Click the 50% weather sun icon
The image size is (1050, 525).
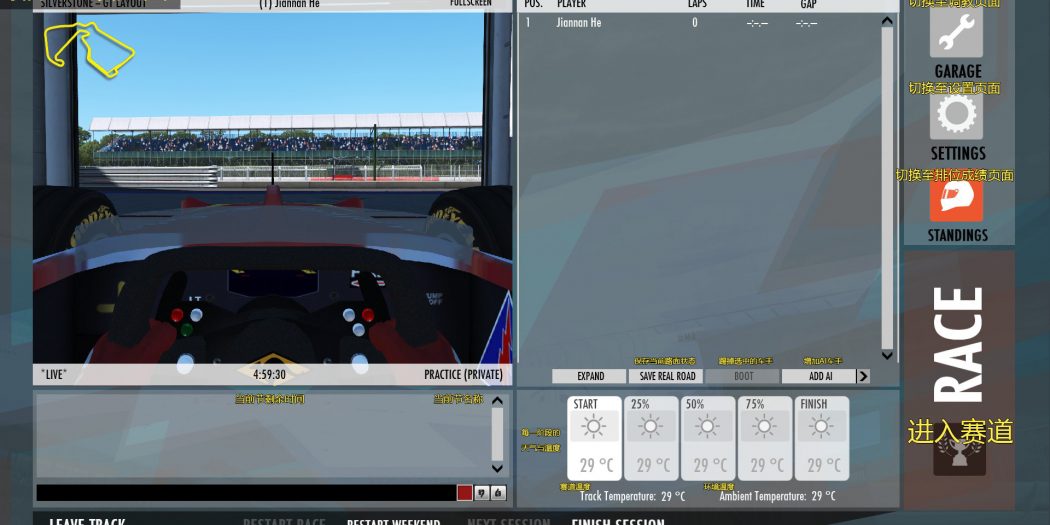pos(708,427)
